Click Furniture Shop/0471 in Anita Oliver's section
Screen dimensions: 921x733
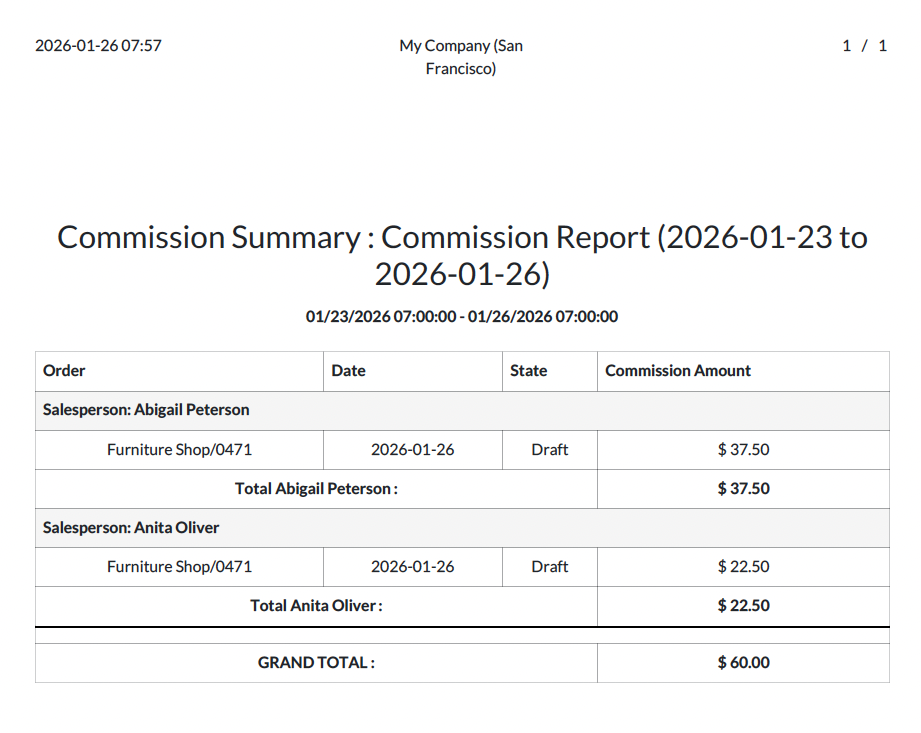pos(179,567)
